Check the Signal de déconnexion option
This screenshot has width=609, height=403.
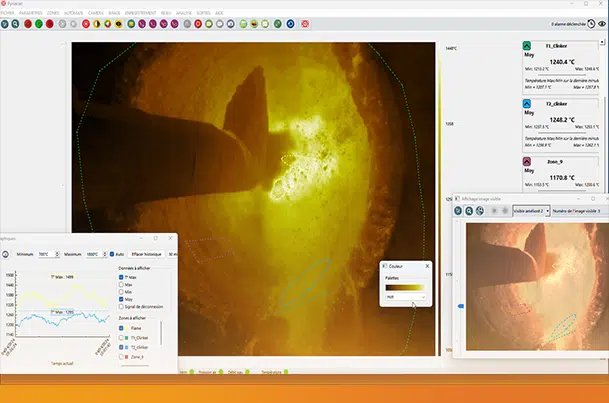click(x=122, y=306)
